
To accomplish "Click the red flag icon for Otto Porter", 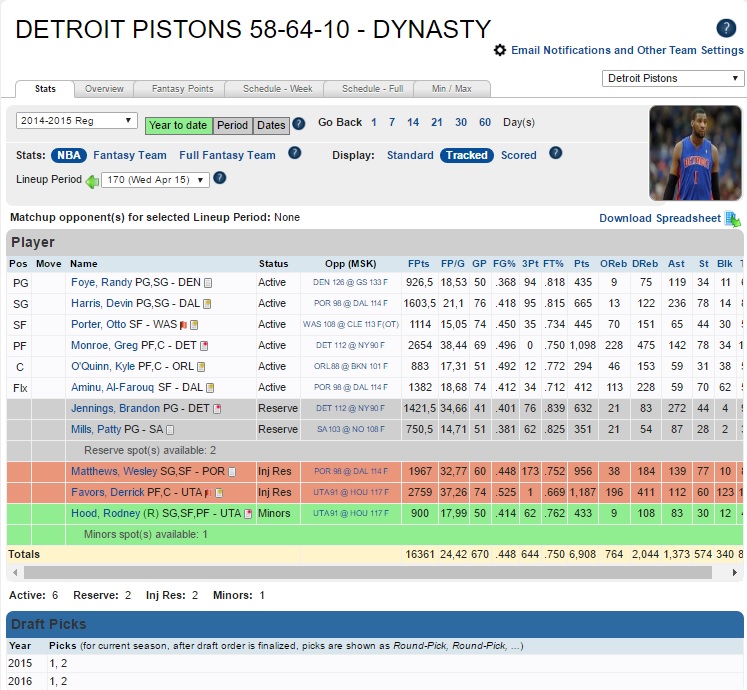I will pyautogui.click(x=183, y=325).
